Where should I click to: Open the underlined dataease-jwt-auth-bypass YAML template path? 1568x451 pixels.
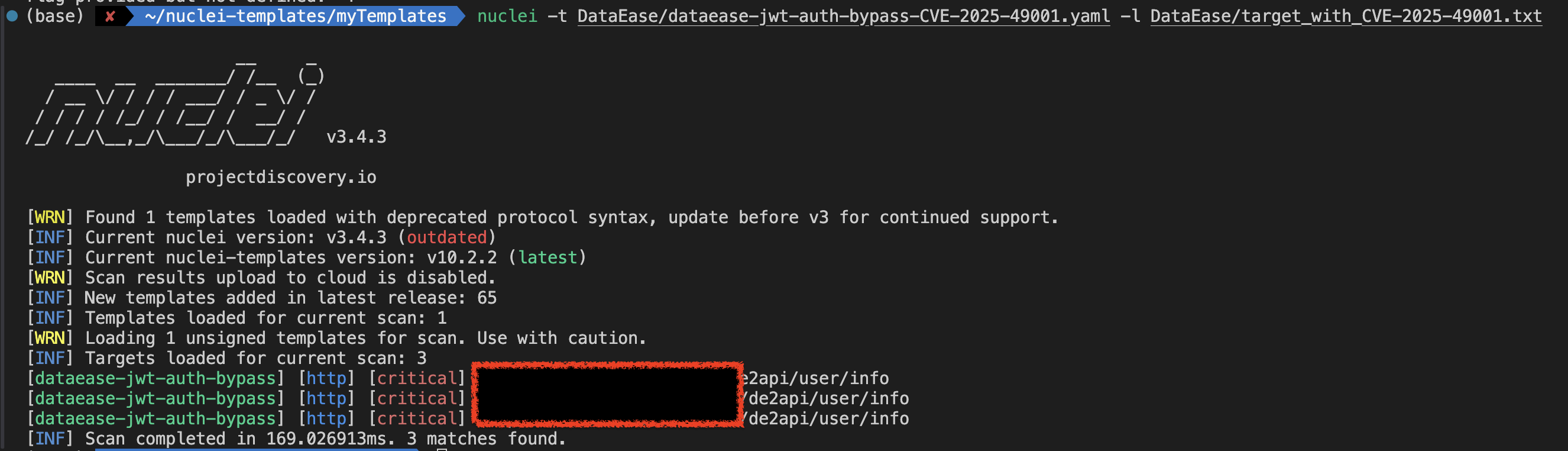[843, 17]
